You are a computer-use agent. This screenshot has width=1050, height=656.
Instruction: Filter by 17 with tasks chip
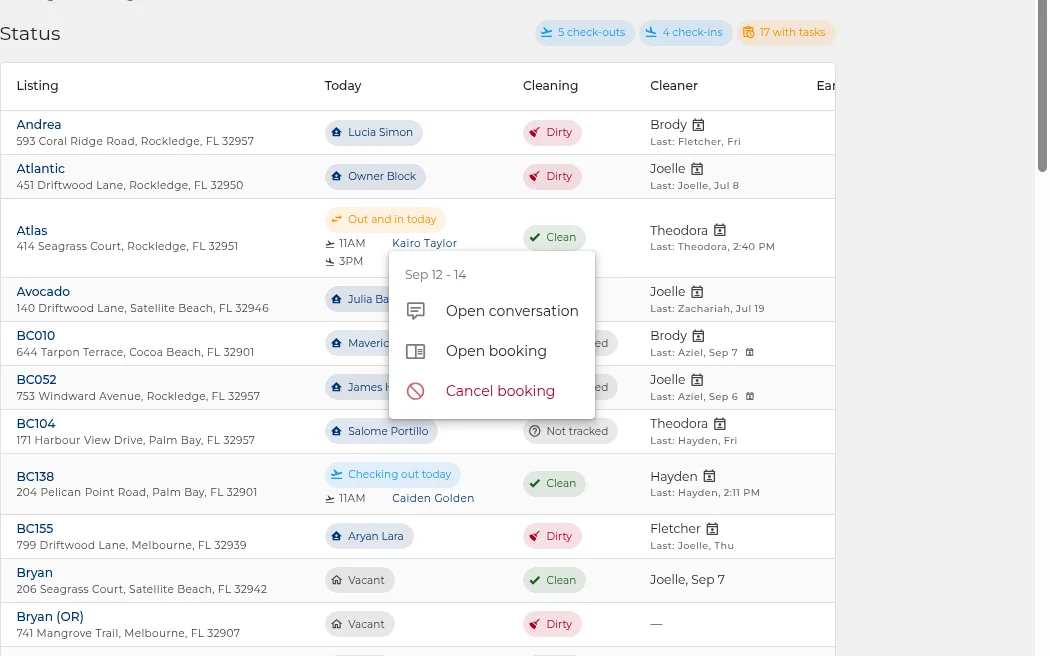coord(785,32)
